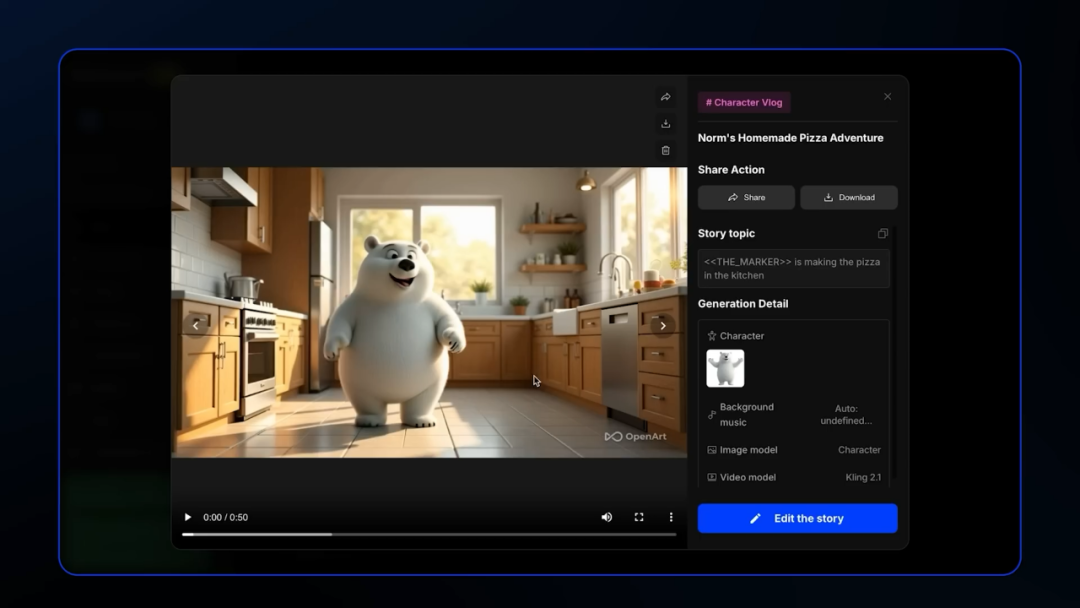
Task: Open the polar bear character thumbnail
Action: [x=725, y=368]
